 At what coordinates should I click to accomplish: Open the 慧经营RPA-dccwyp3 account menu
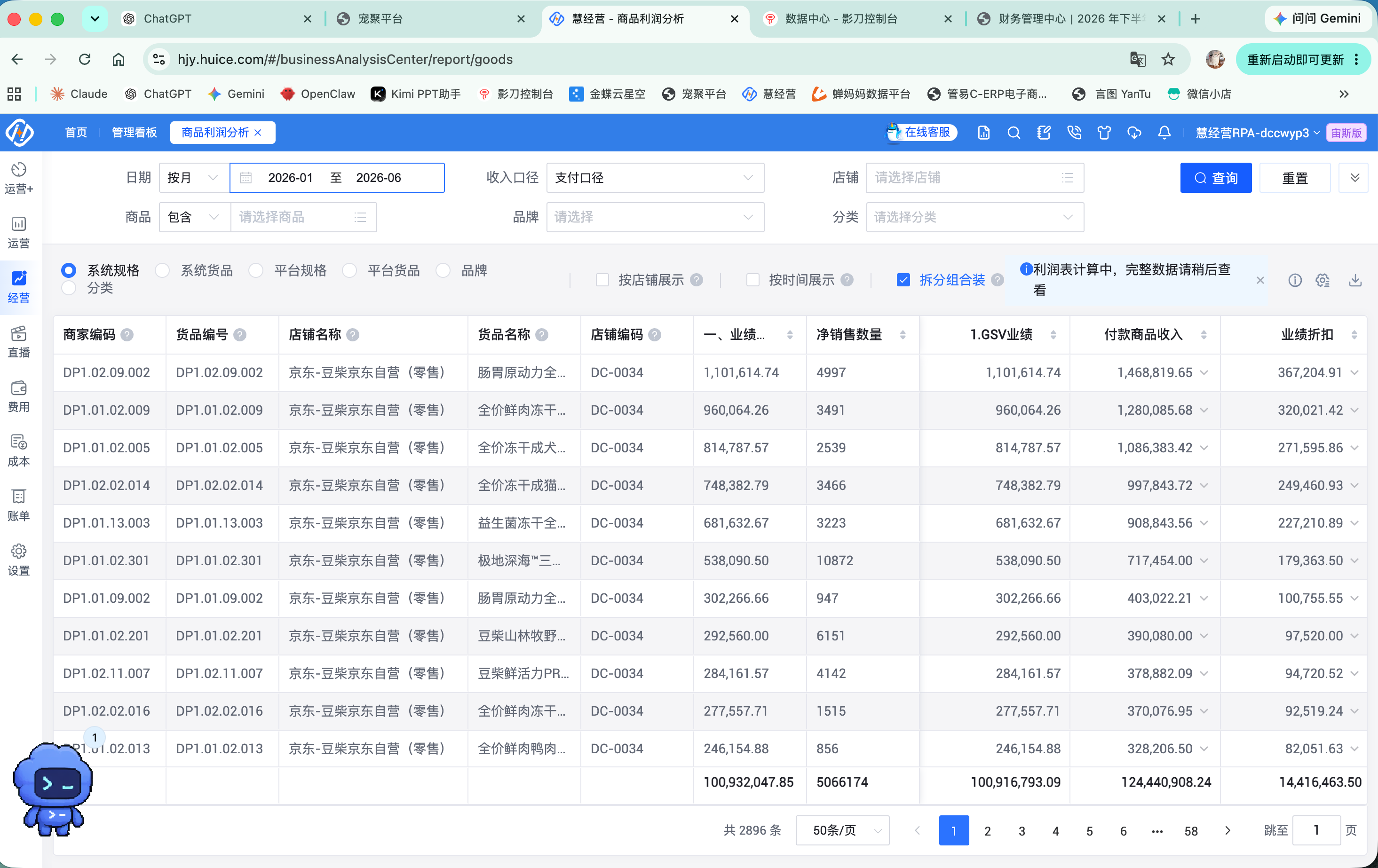(1257, 133)
